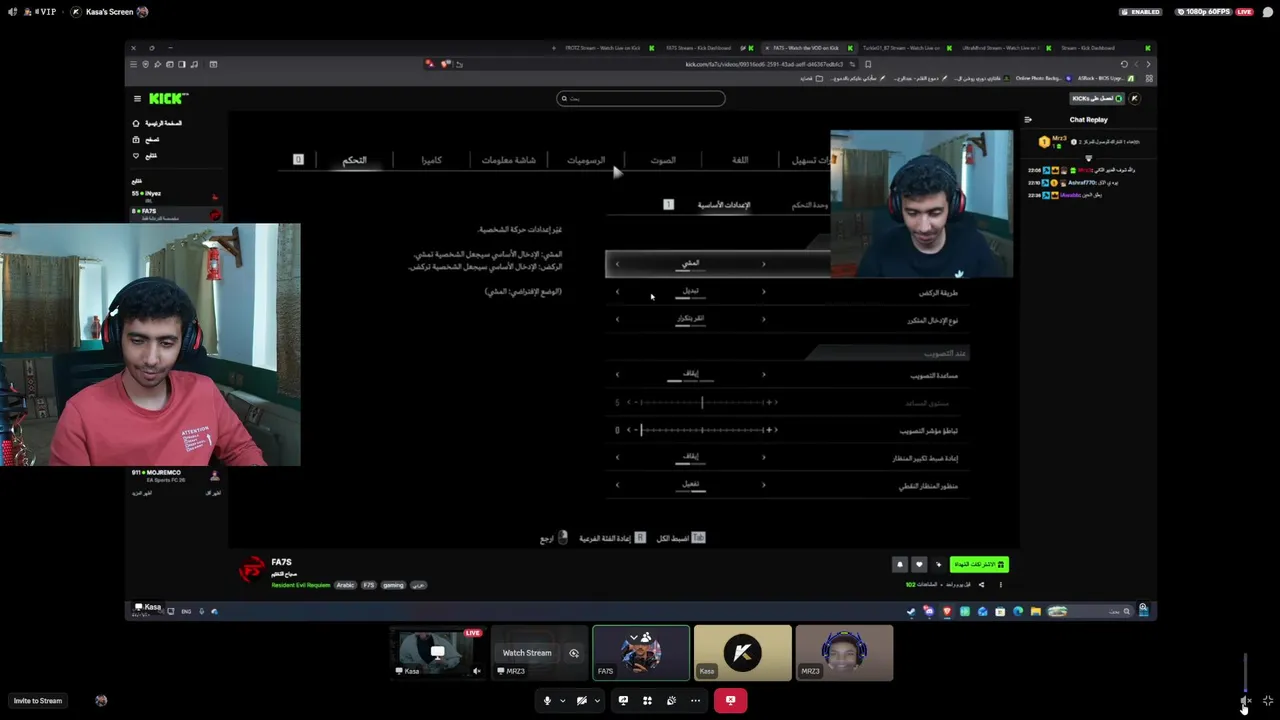Click Watch Stream on MRZ3 tile

[527, 653]
